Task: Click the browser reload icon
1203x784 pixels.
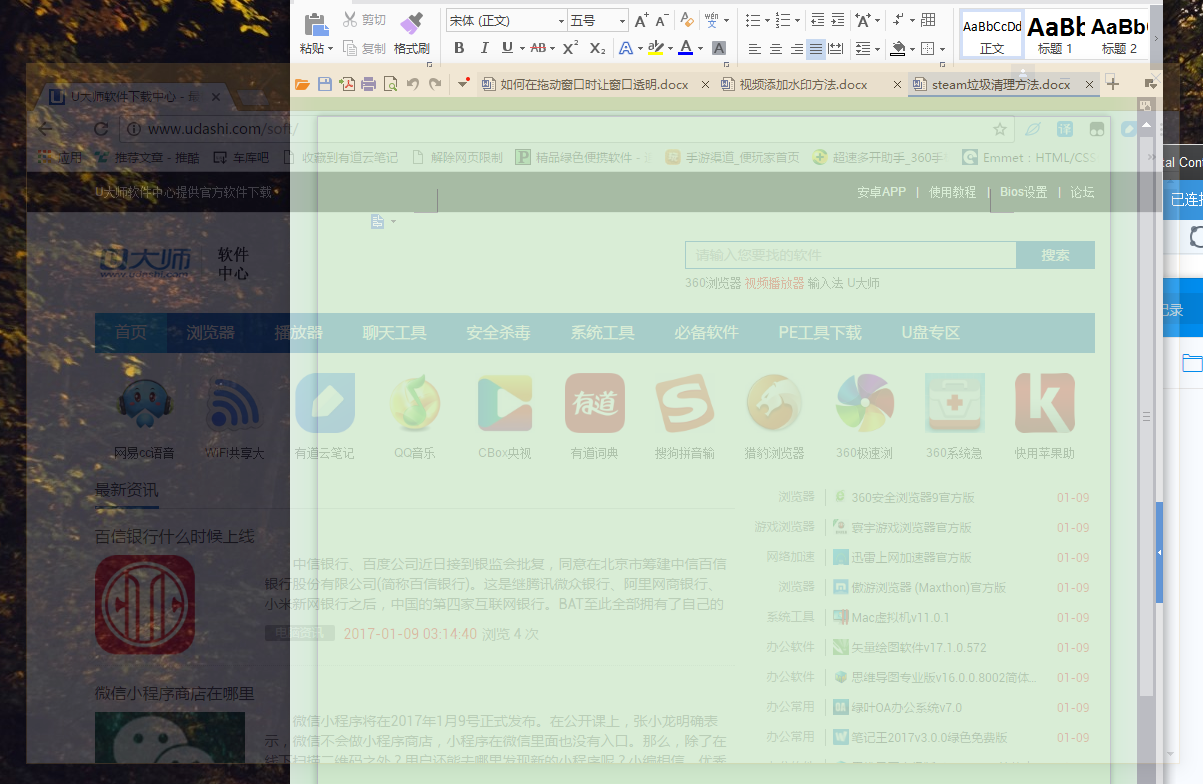Action: 101,129
